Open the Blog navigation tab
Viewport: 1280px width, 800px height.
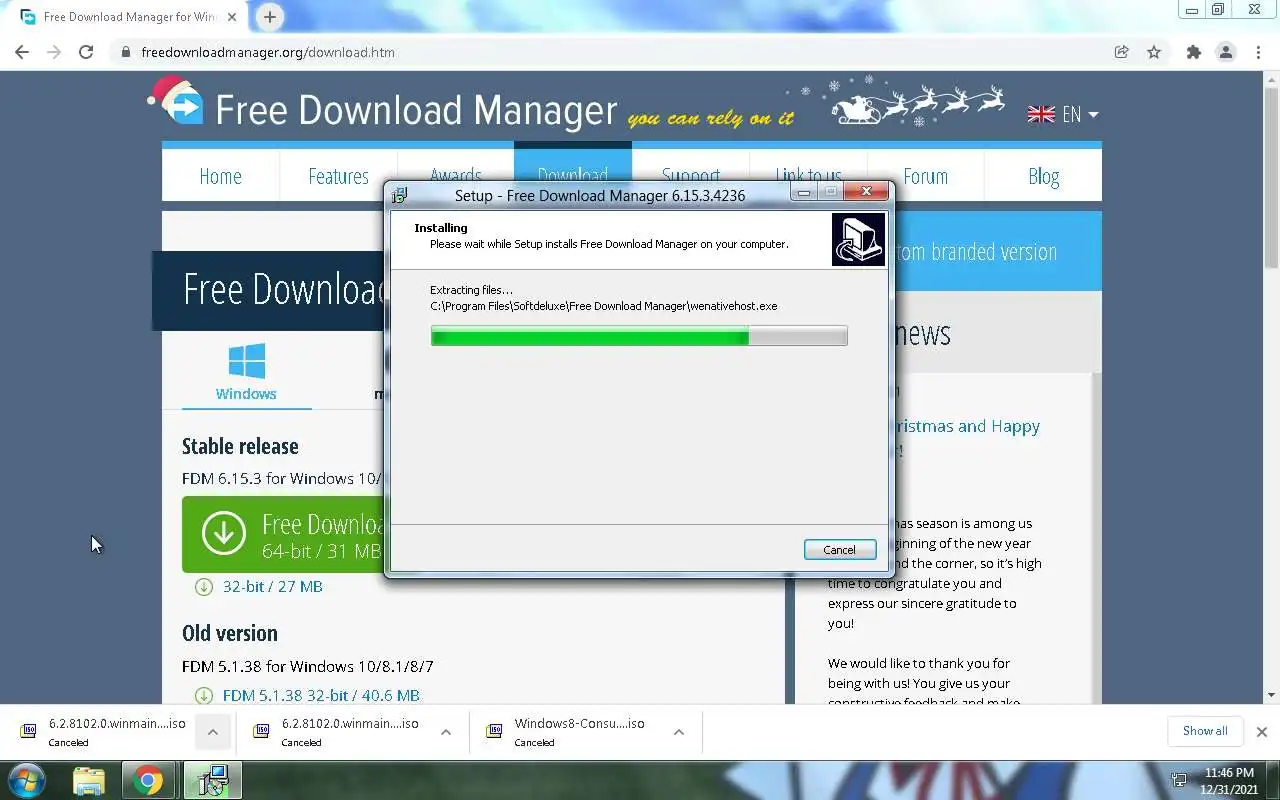(x=1043, y=176)
